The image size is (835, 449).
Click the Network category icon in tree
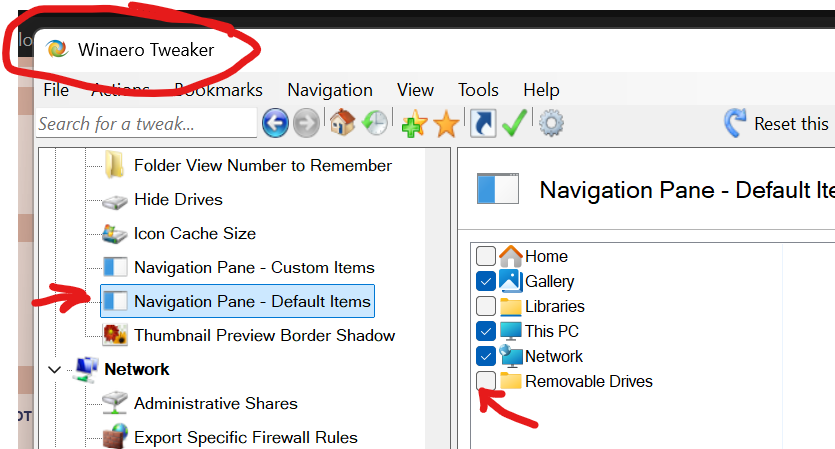click(x=85, y=369)
